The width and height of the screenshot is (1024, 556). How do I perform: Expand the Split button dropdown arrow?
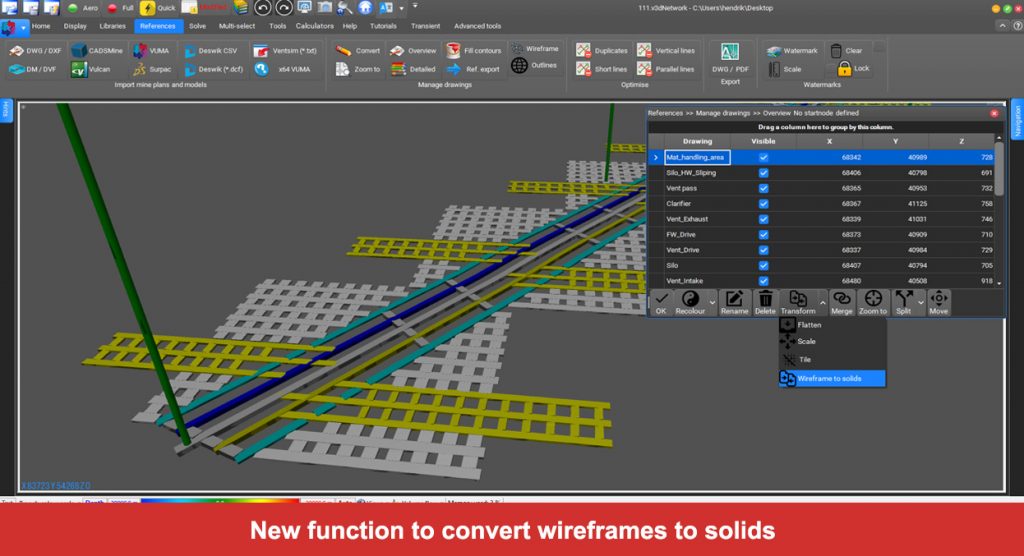920,301
